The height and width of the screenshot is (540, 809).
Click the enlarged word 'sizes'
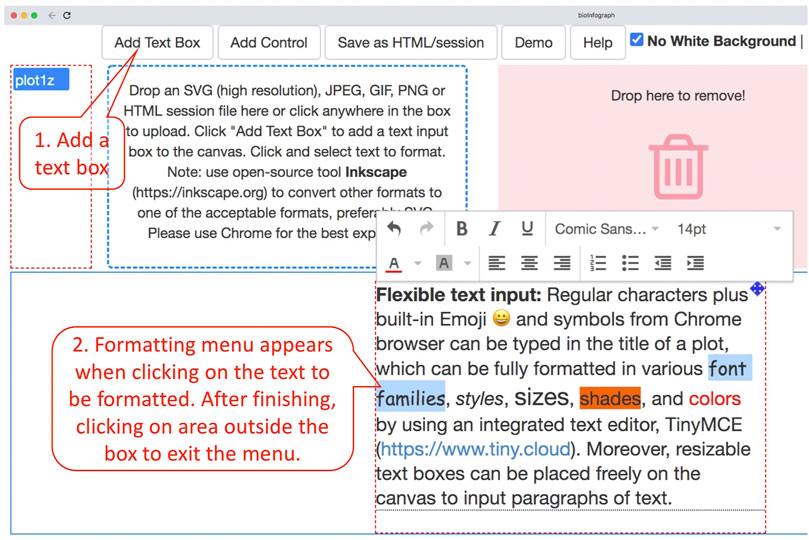(542, 397)
